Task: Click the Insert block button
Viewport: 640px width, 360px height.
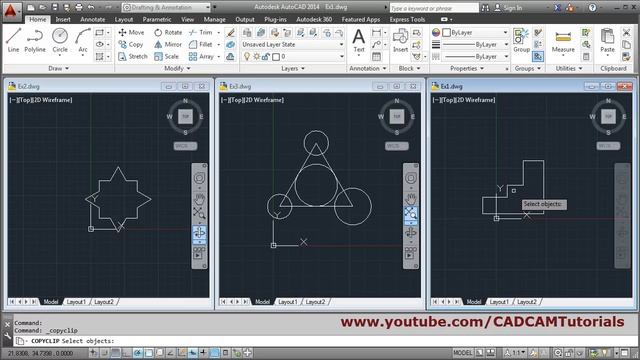Action: pyautogui.click(x=400, y=40)
